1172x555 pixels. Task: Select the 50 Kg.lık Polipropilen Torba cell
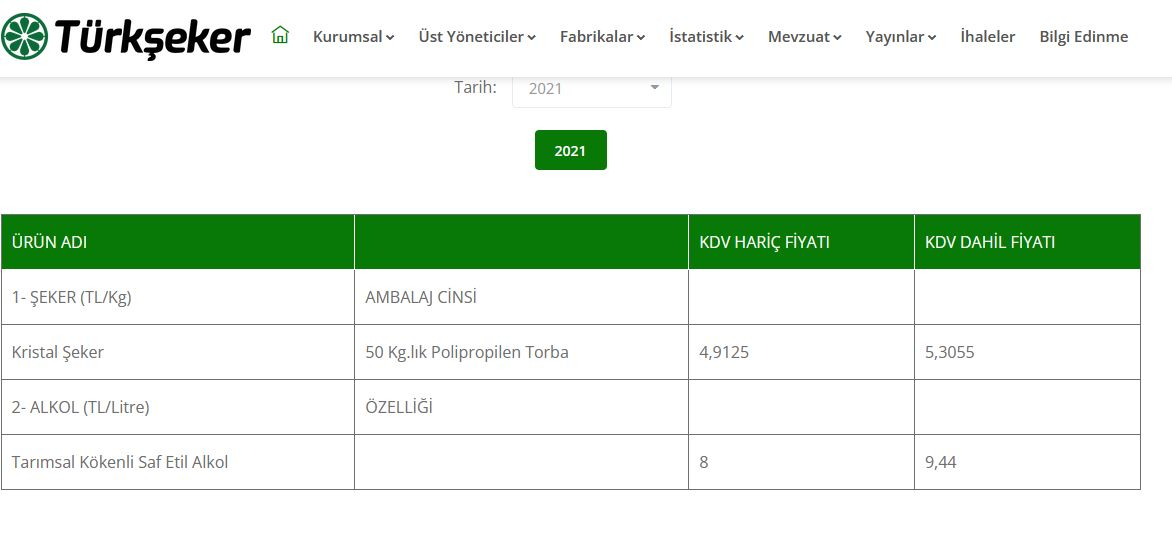[467, 352]
